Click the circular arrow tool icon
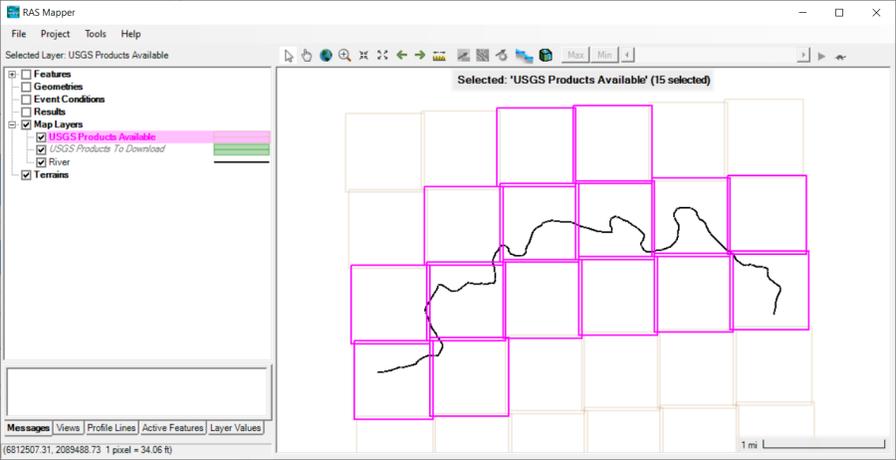 502,55
